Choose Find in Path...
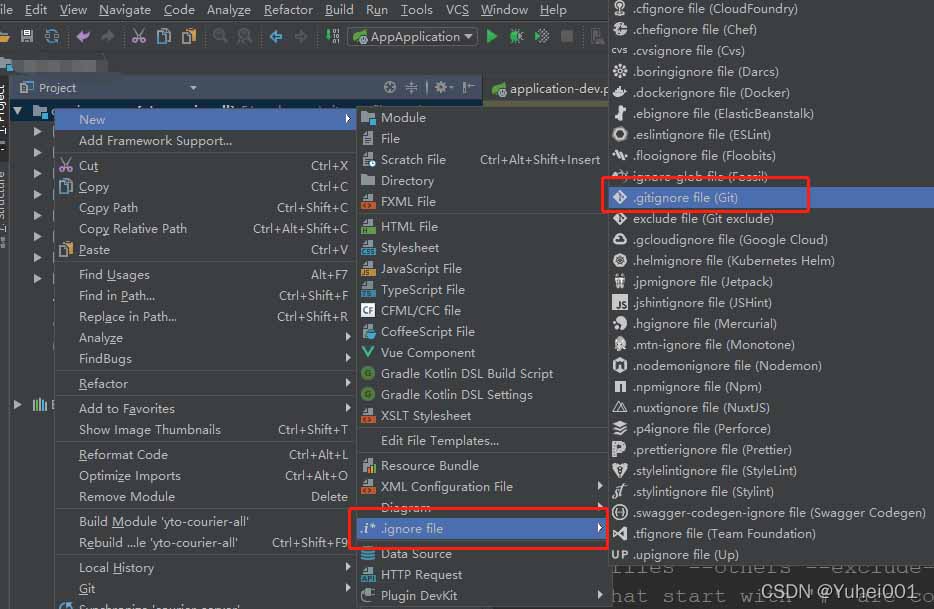Viewport: 934px width, 609px height. [206, 296]
